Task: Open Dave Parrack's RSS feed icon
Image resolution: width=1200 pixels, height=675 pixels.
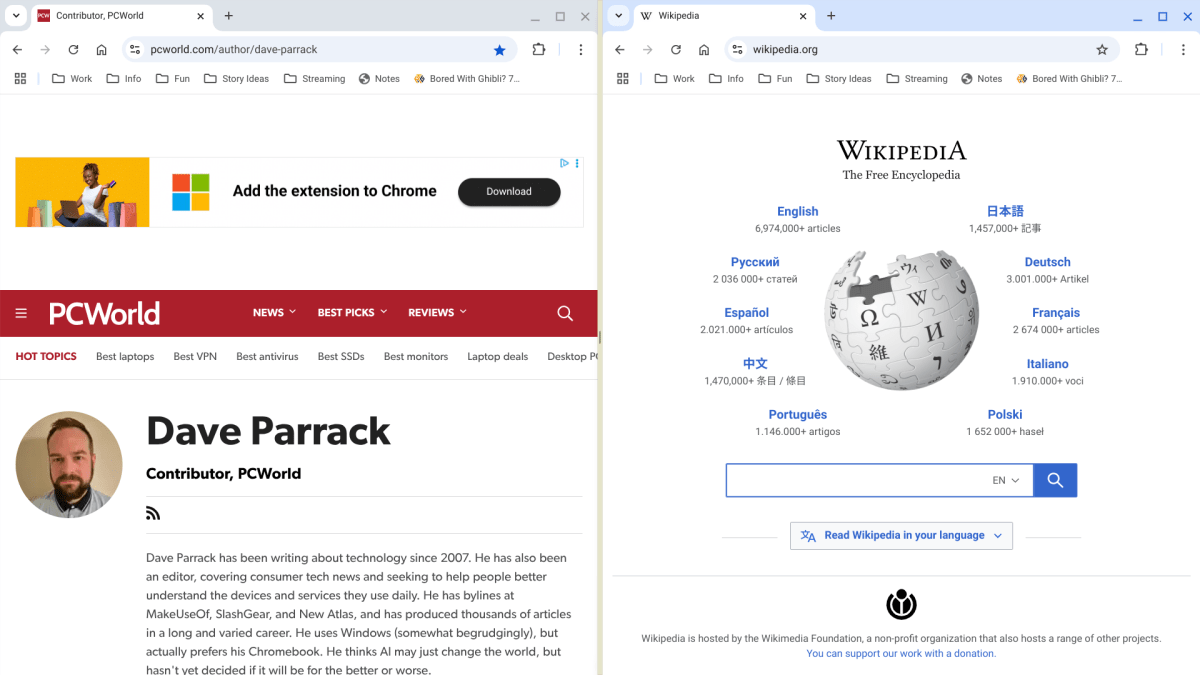Action: coord(153,512)
